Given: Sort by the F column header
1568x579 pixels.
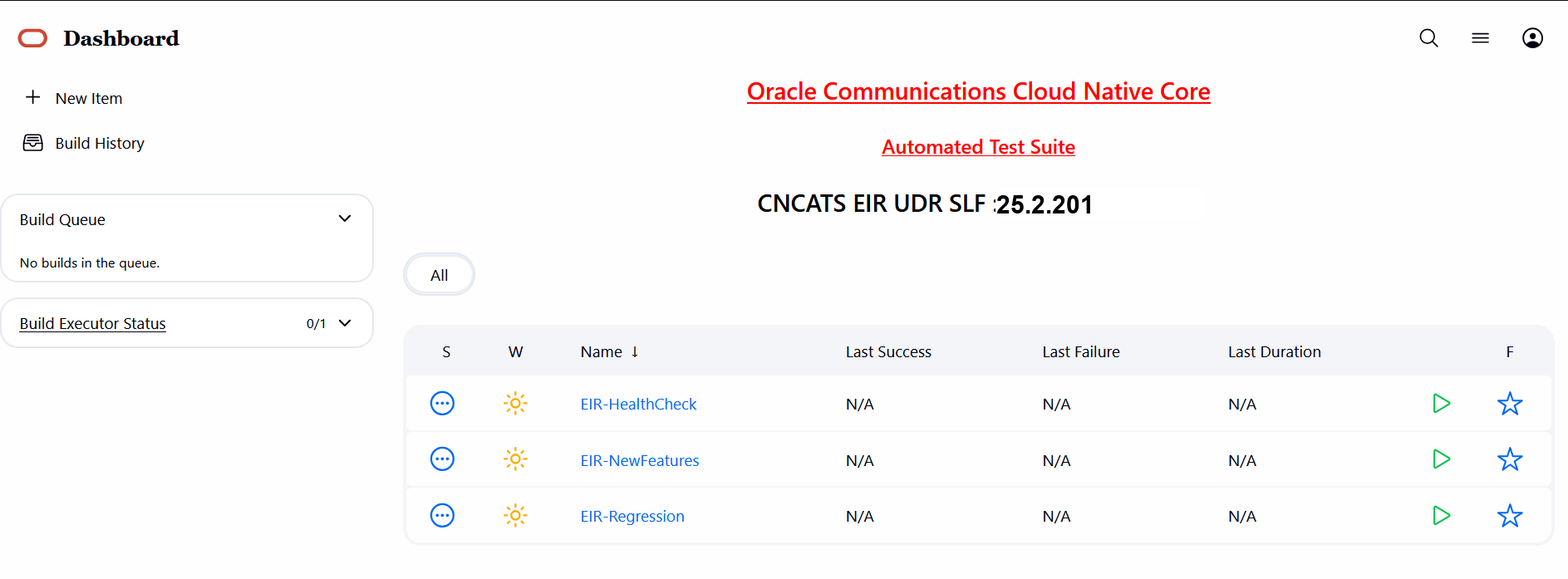Looking at the screenshot, I should click(1510, 352).
